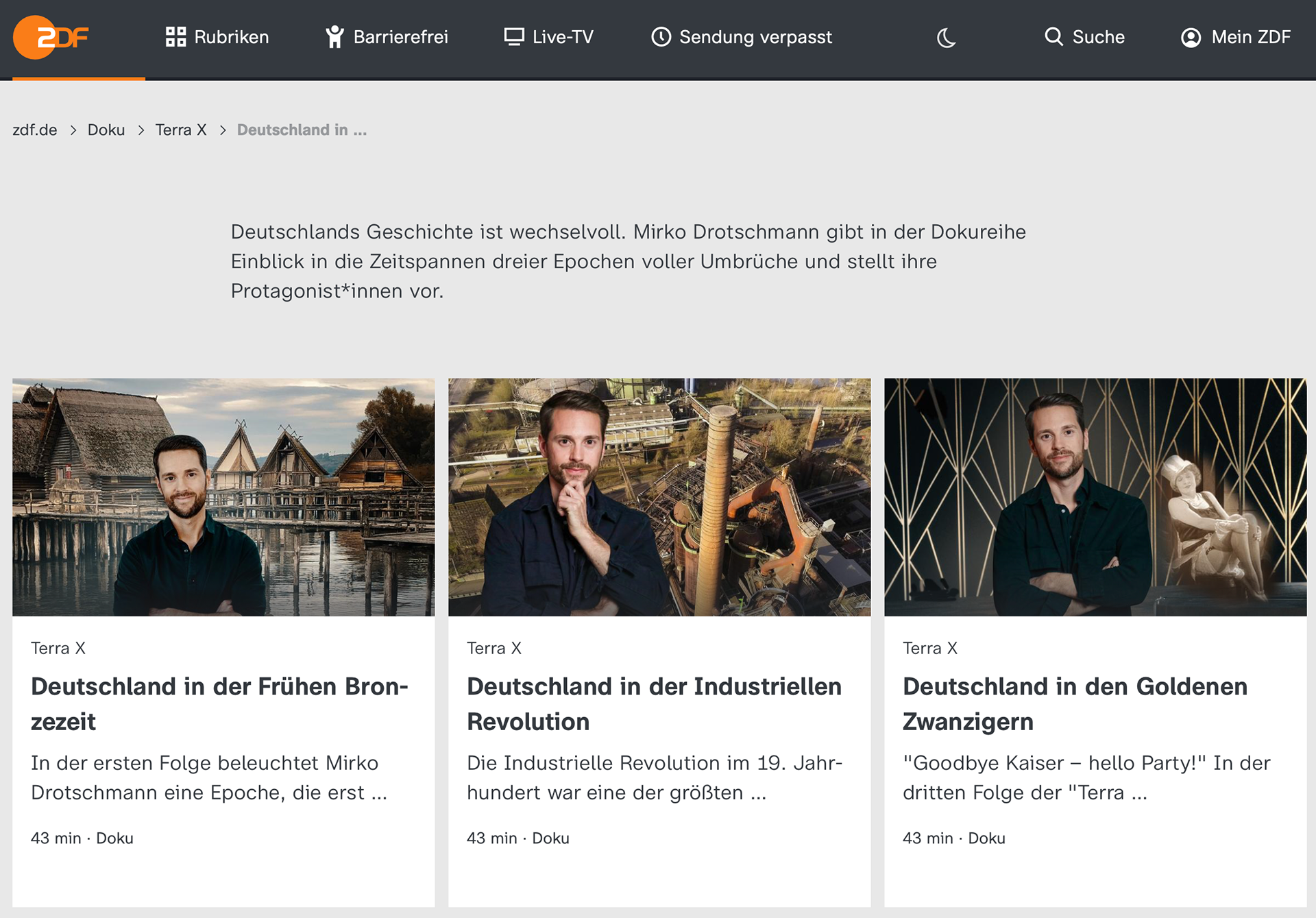Toggle dark mode with moon icon
The height and width of the screenshot is (918, 1316).
point(947,38)
